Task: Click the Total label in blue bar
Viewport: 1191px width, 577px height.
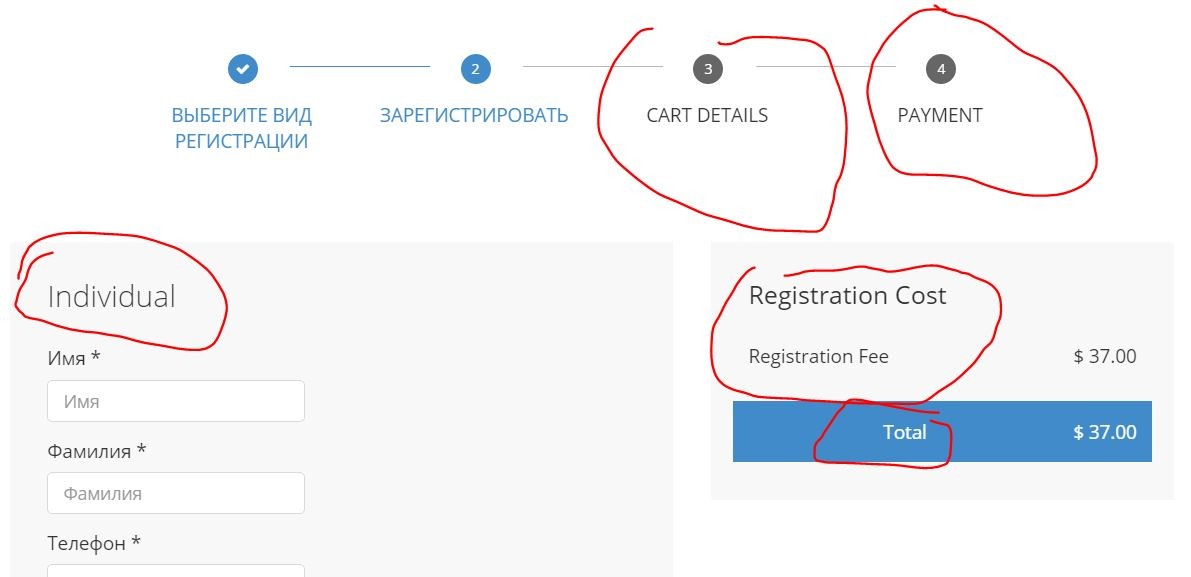Action: pyautogui.click(x=904, y=432)
